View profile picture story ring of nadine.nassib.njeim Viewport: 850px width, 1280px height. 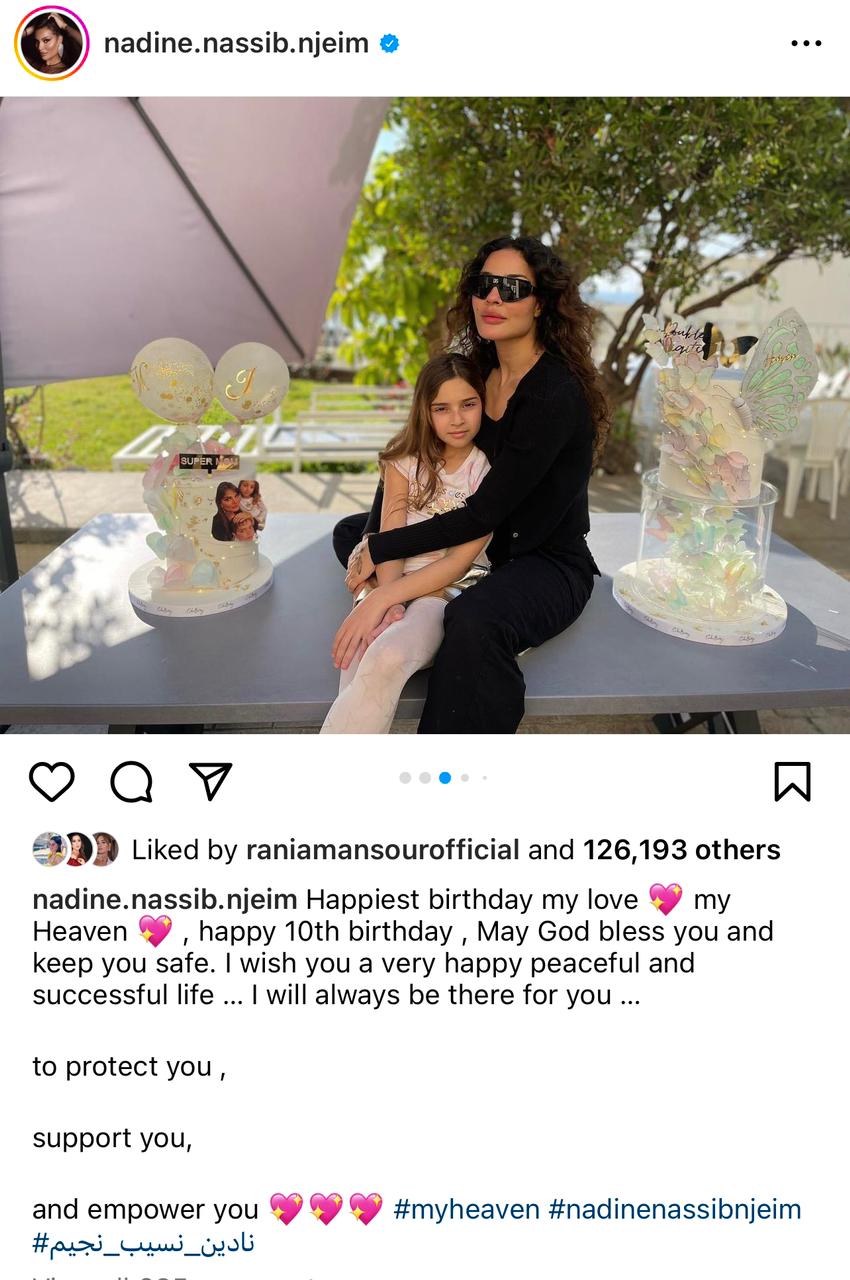51,43
